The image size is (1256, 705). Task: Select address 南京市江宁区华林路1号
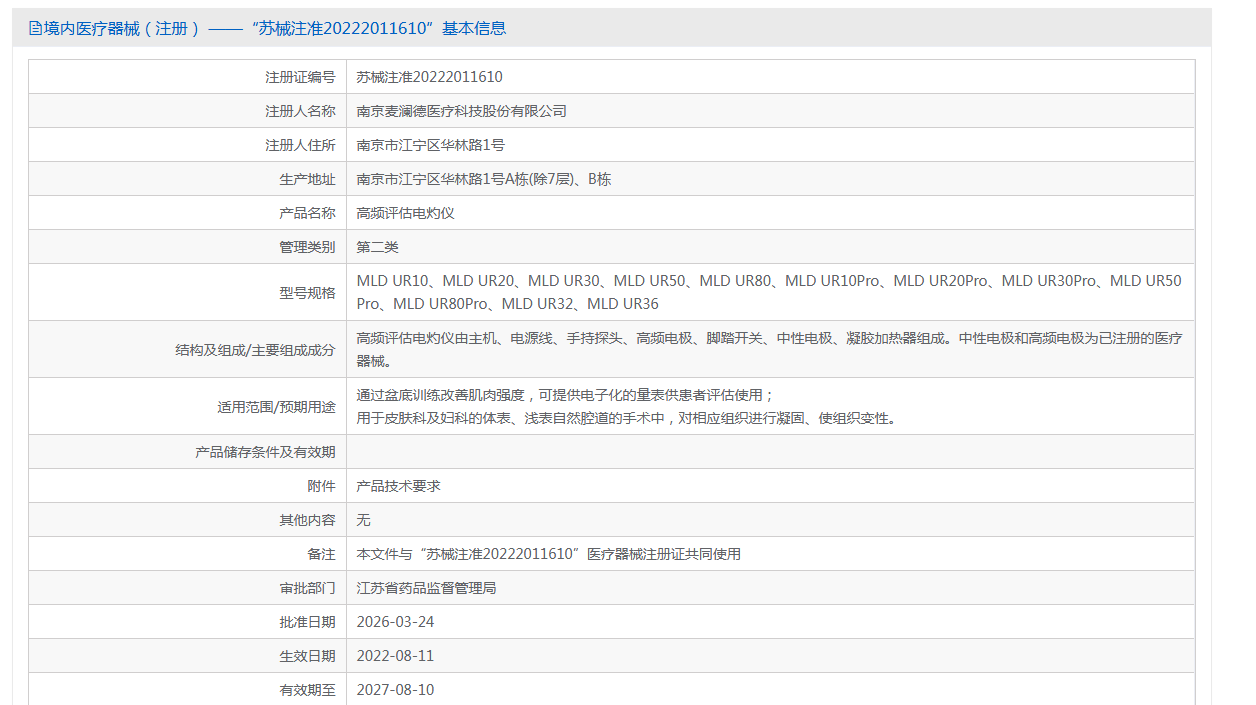431,145
